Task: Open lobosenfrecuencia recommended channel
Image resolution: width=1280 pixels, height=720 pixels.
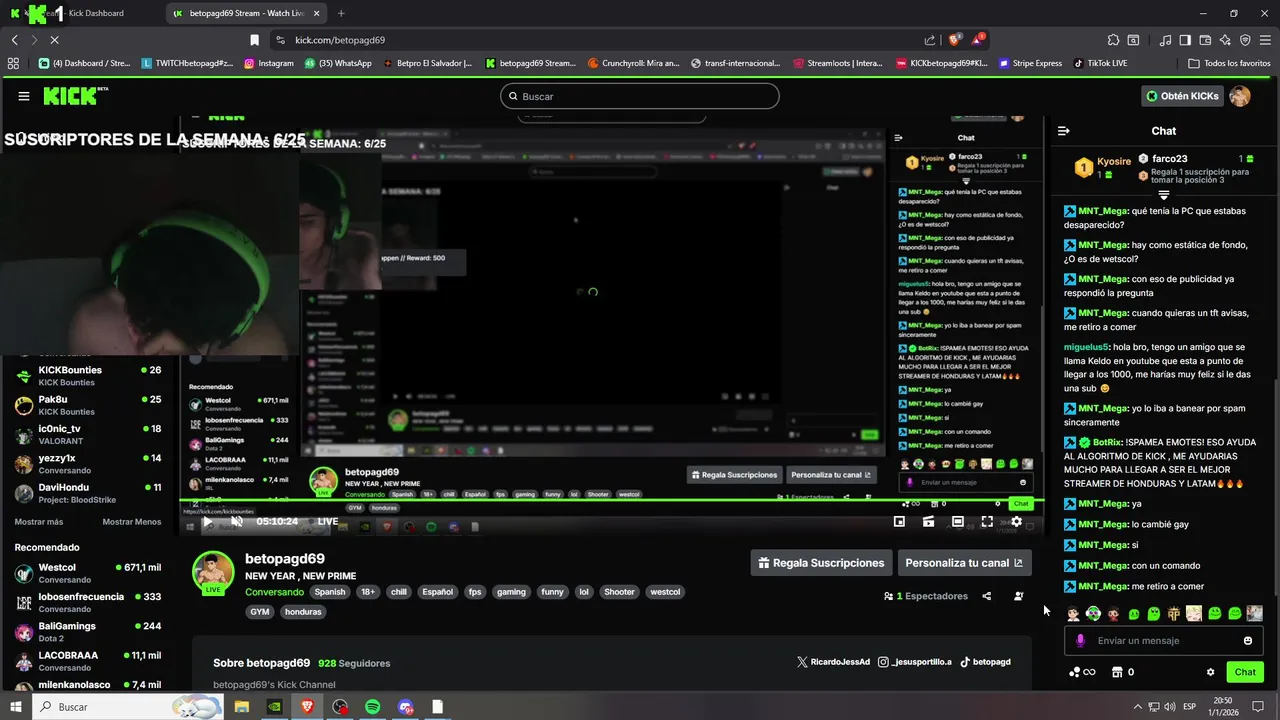Action: [88, 602]
